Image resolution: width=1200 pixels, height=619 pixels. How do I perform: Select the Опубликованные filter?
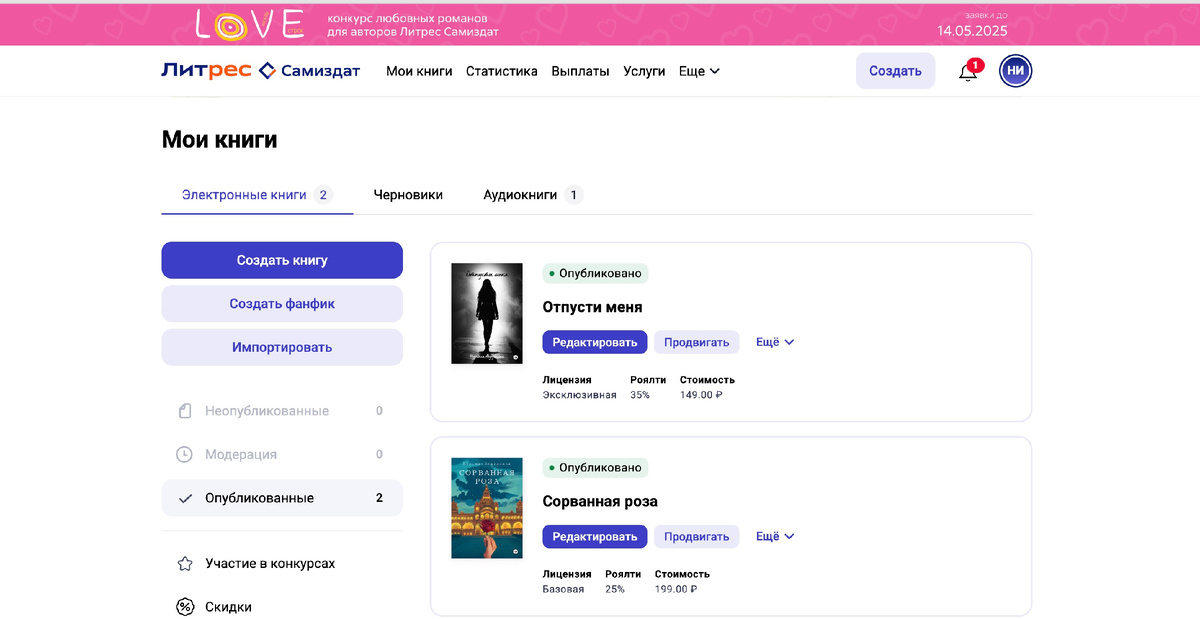tap(282, 498)
